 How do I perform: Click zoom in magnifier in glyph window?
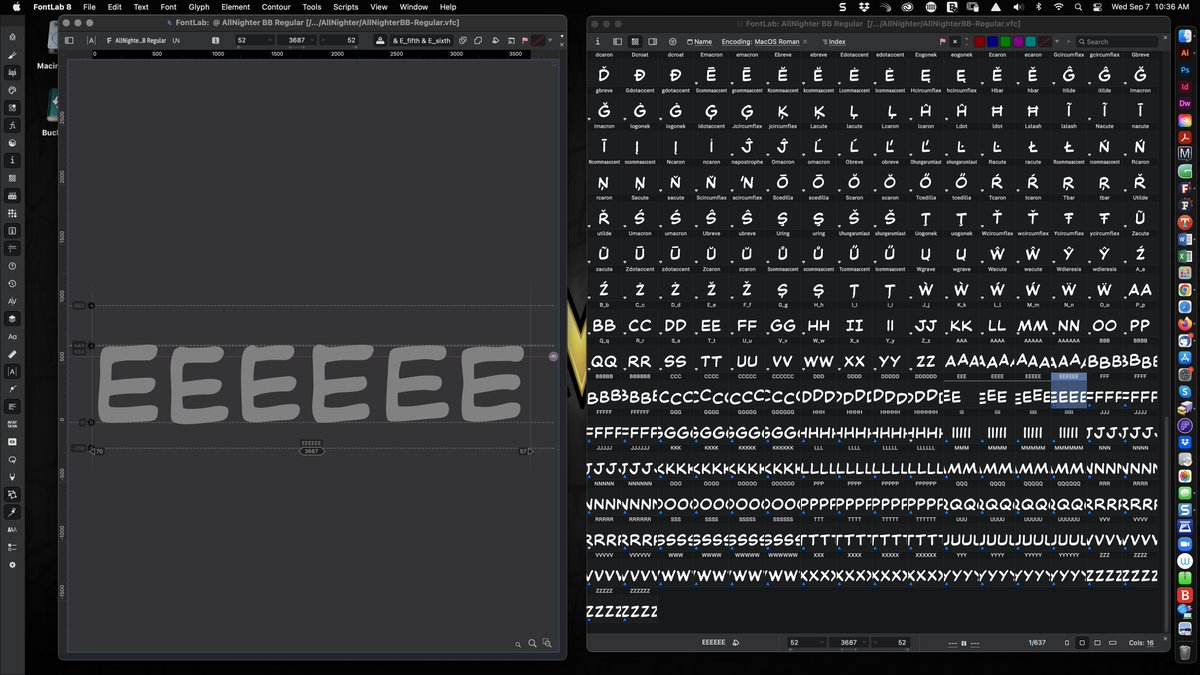pos(532,643)
